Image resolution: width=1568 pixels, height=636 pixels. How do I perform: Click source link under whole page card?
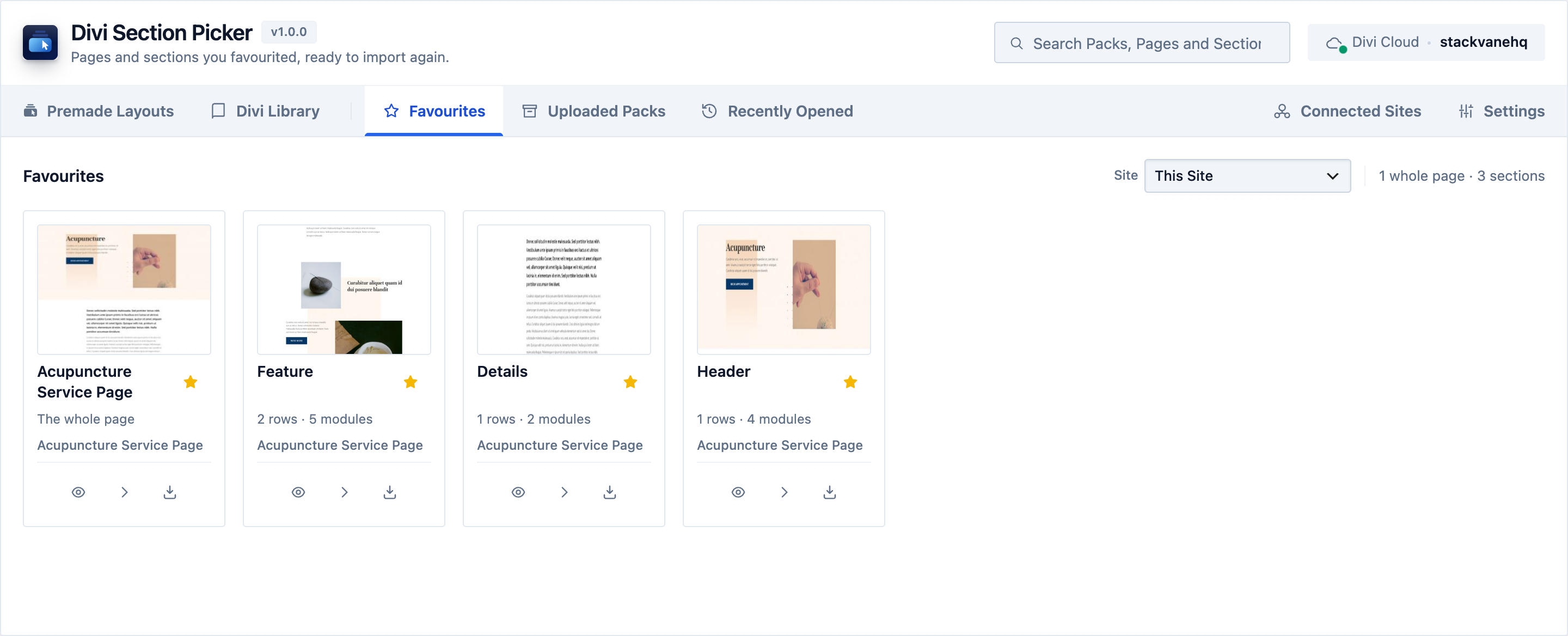pyautogui.click(x=120, y=445)
